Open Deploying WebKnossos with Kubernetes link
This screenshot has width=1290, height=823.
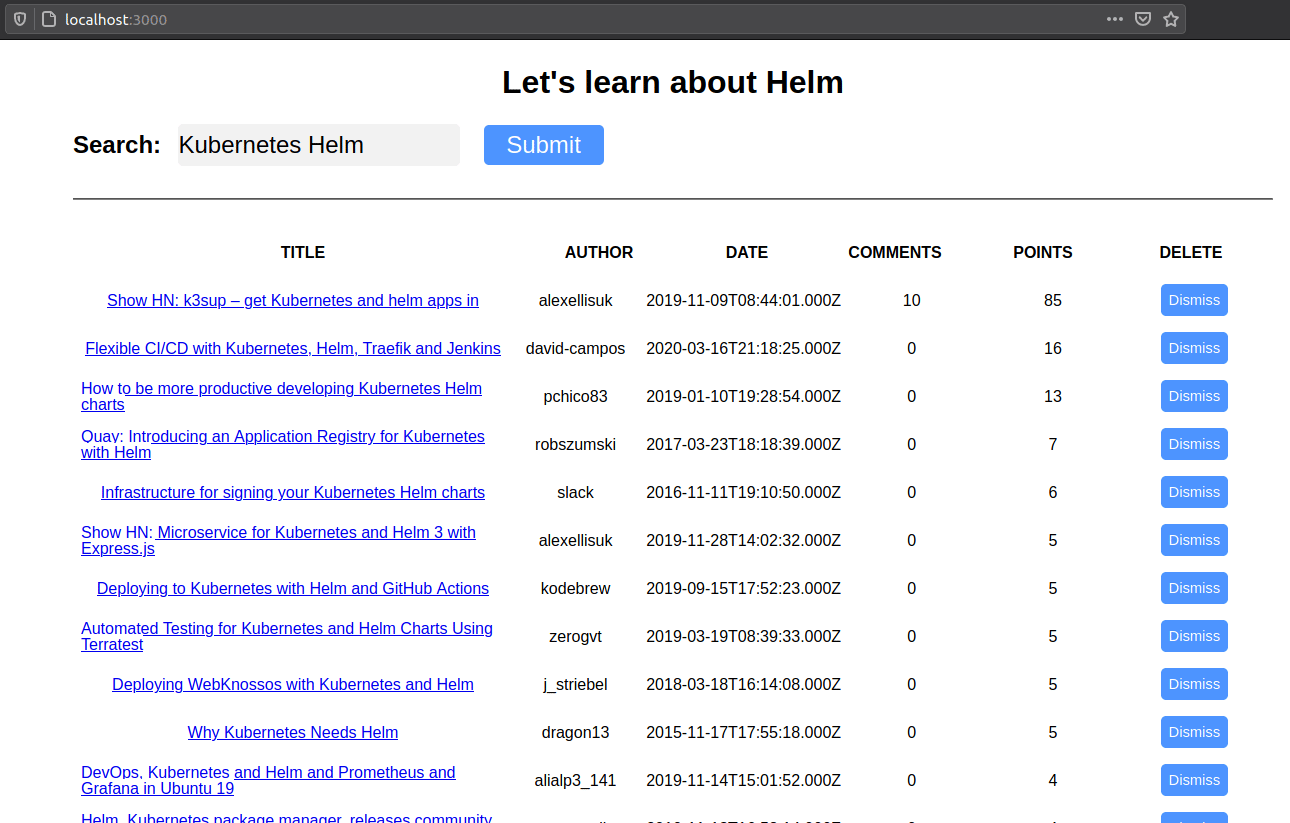click(292, 684)
